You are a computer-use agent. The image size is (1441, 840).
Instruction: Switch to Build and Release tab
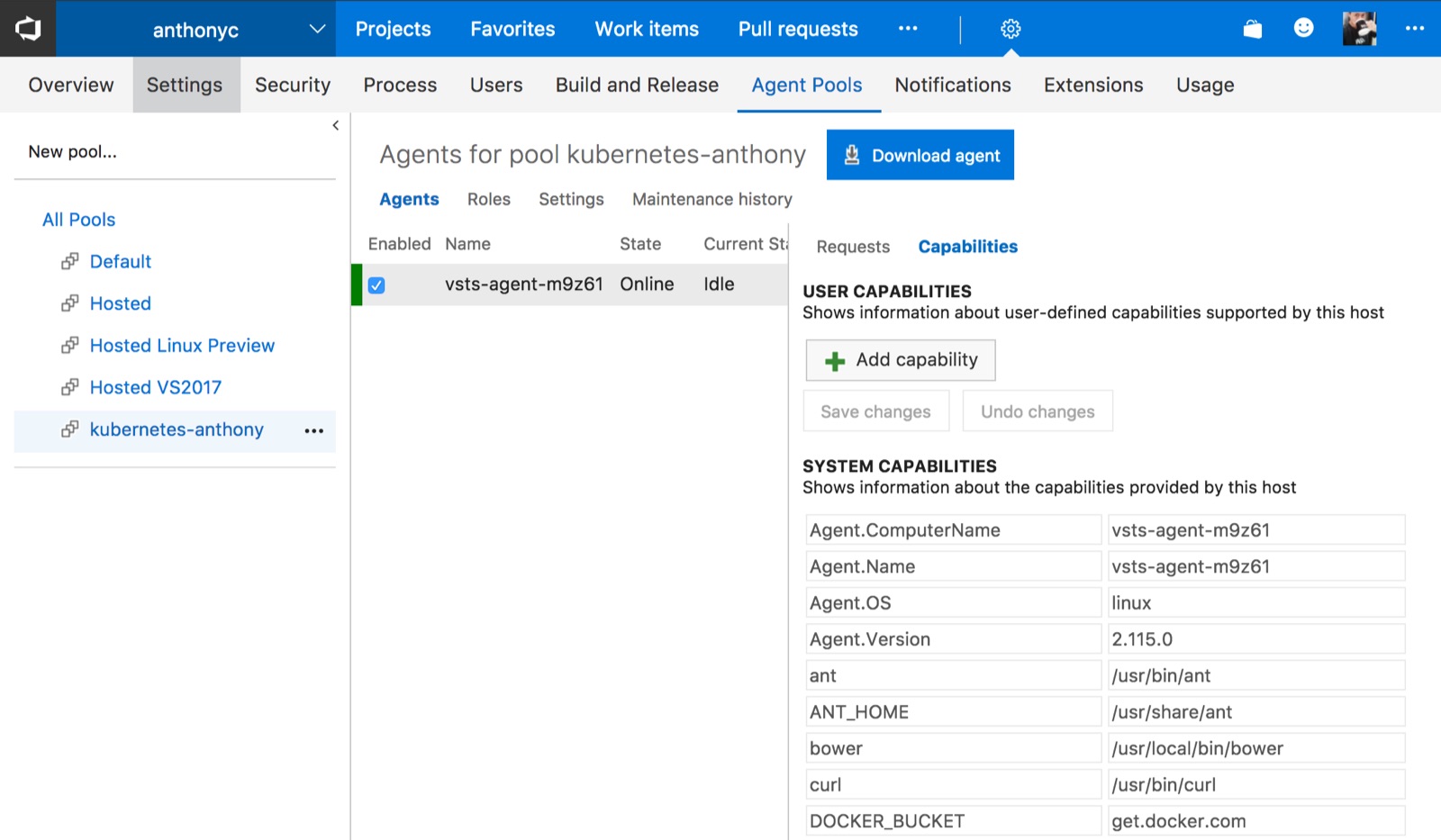coord(637,85)
